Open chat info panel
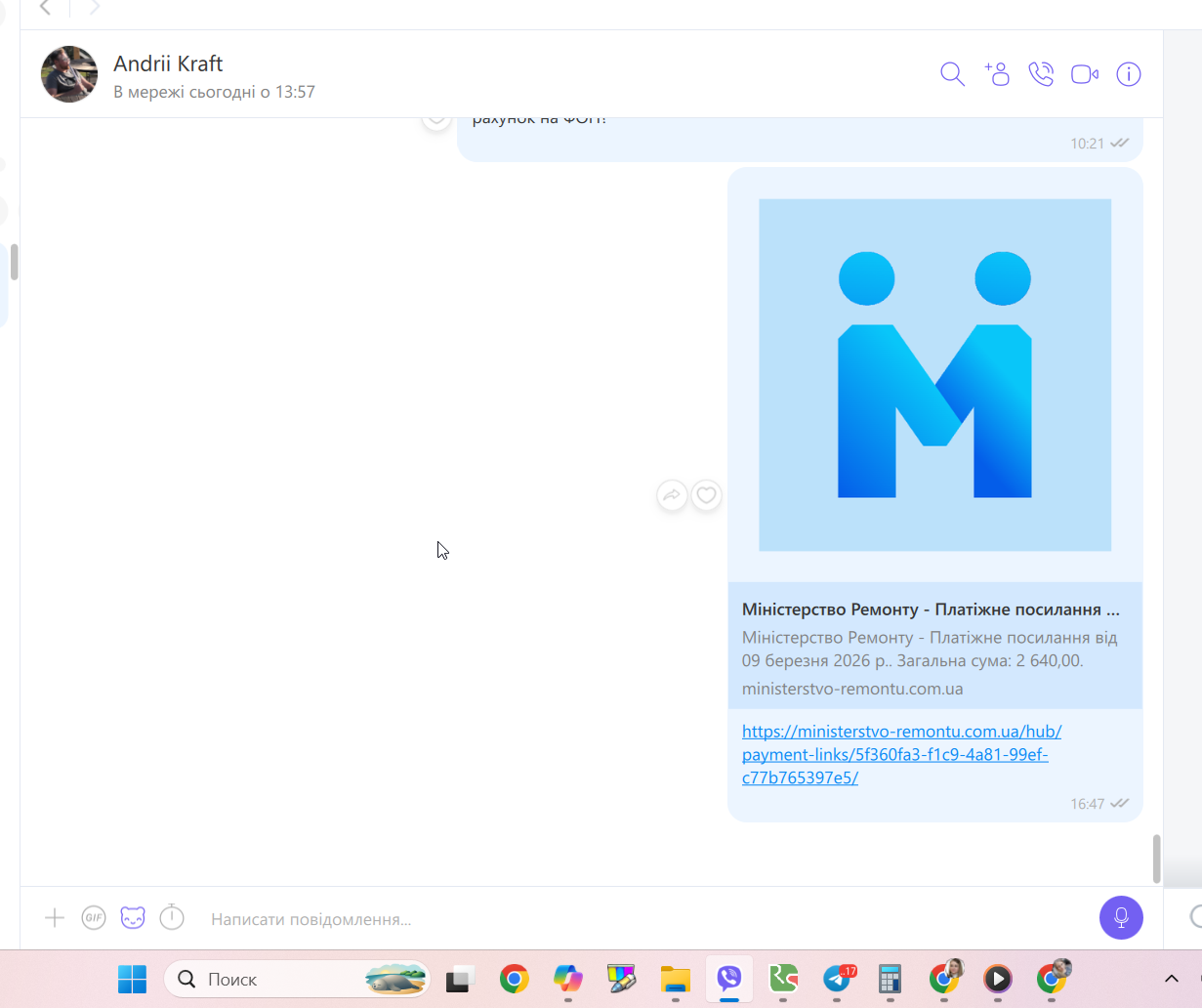 (x=1129, y=74)
